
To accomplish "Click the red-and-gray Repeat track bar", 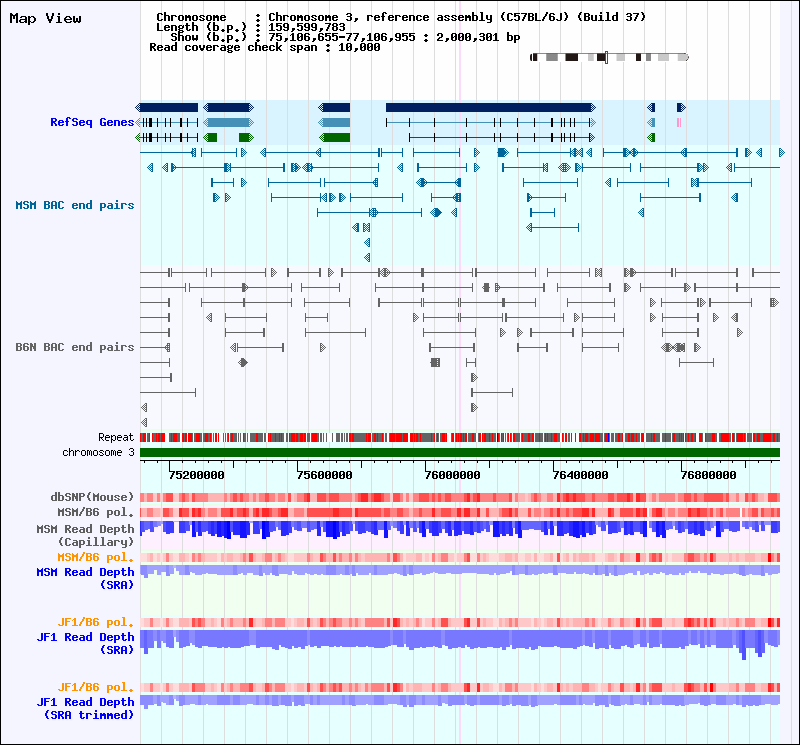I will 460,437.
